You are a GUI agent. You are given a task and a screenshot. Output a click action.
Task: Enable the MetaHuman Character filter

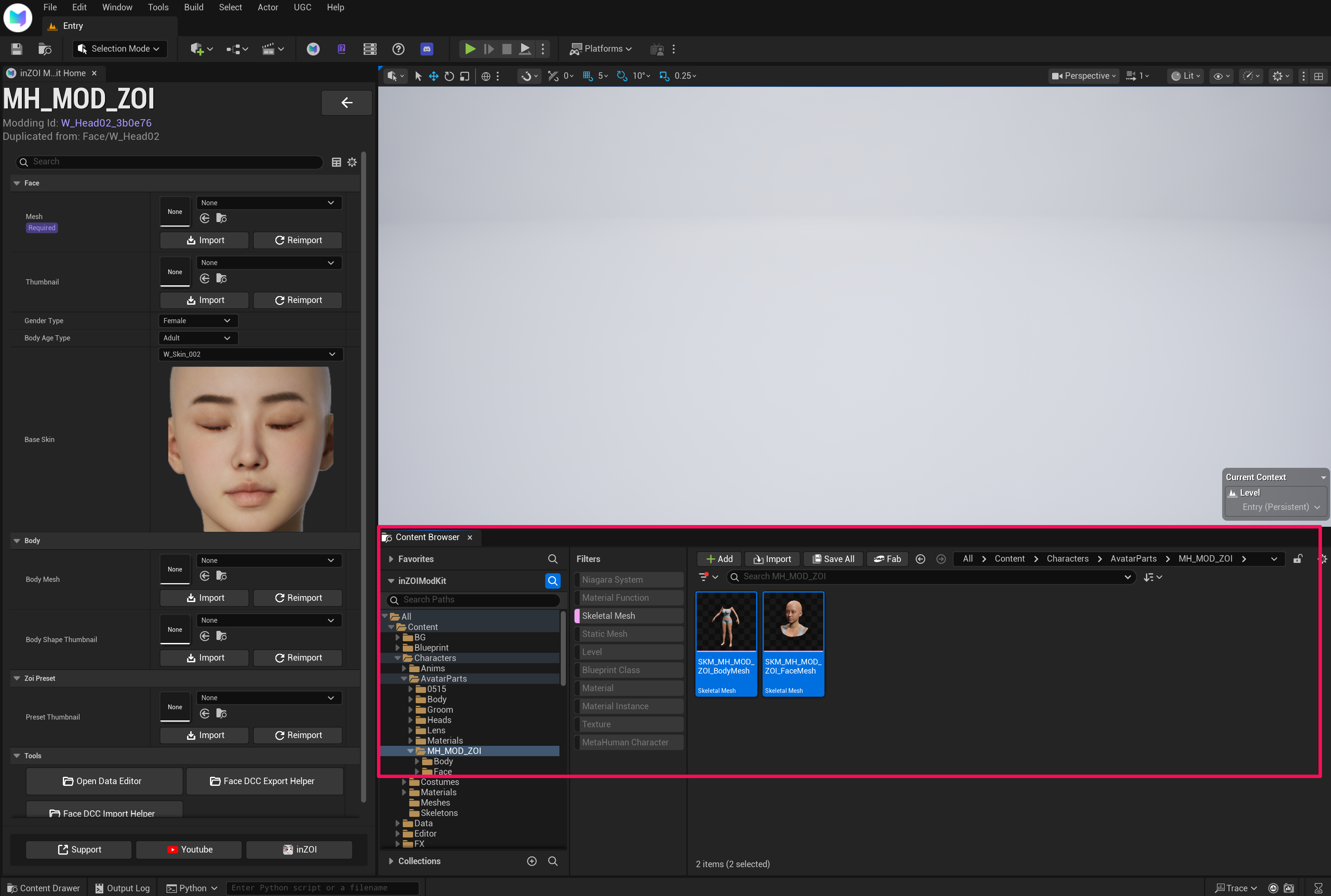pos(629,742)
